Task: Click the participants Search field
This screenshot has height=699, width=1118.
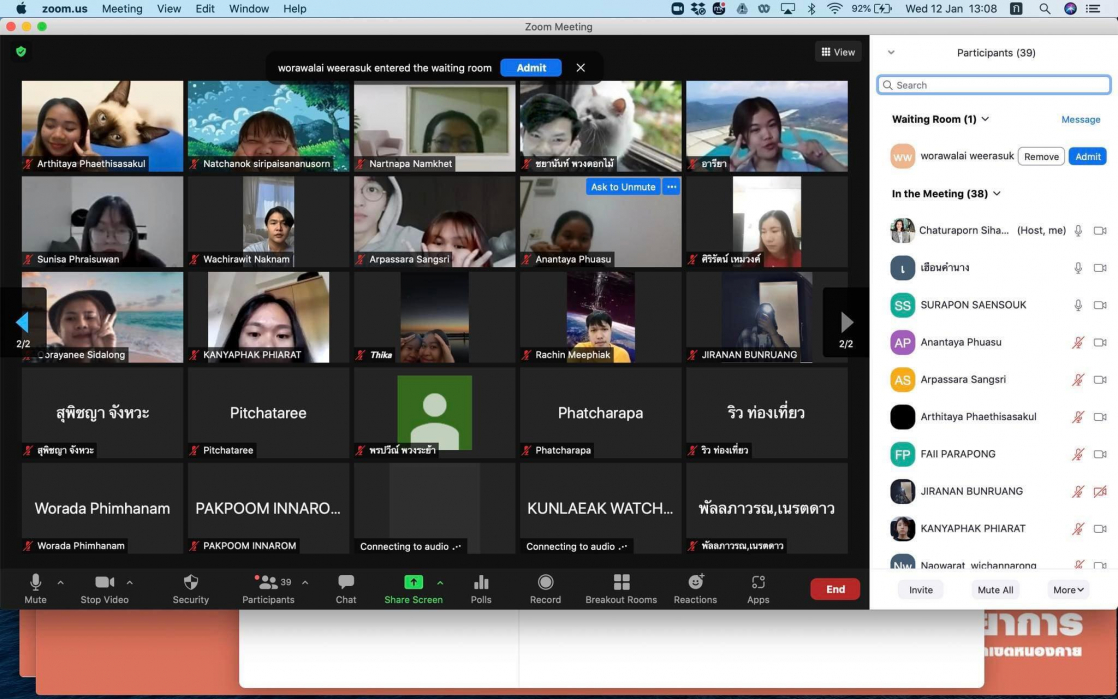Action: [994, 85]
